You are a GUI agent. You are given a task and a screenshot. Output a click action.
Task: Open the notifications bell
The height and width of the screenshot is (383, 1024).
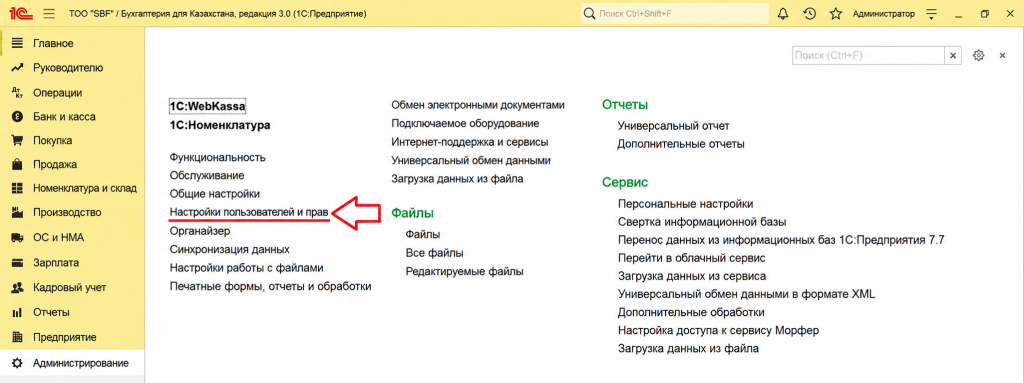click(x=783, y=13)
